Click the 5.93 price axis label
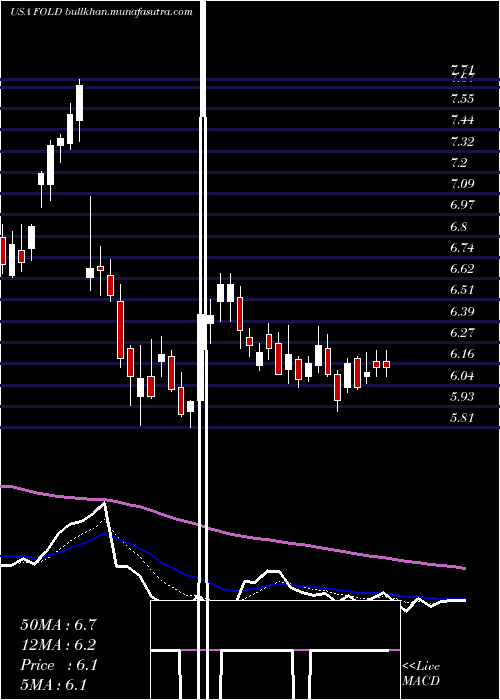 (x=462, y=397)
